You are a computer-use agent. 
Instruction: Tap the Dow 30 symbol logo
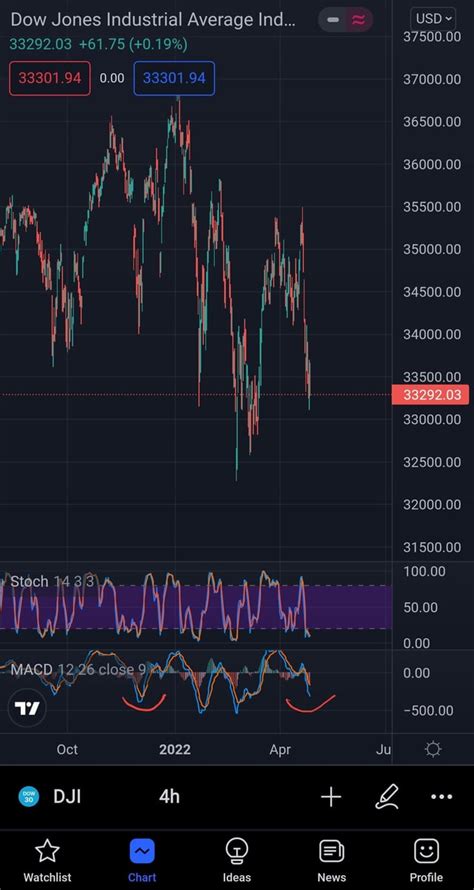pos(29,796)
